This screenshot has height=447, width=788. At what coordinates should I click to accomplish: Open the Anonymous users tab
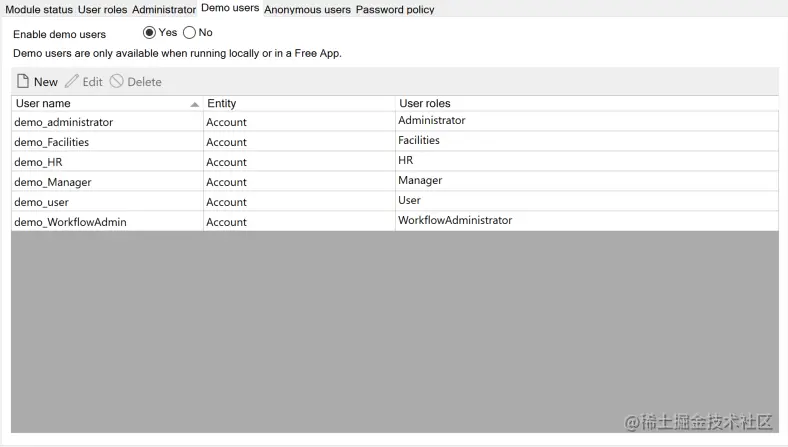(x=307, y=10)
